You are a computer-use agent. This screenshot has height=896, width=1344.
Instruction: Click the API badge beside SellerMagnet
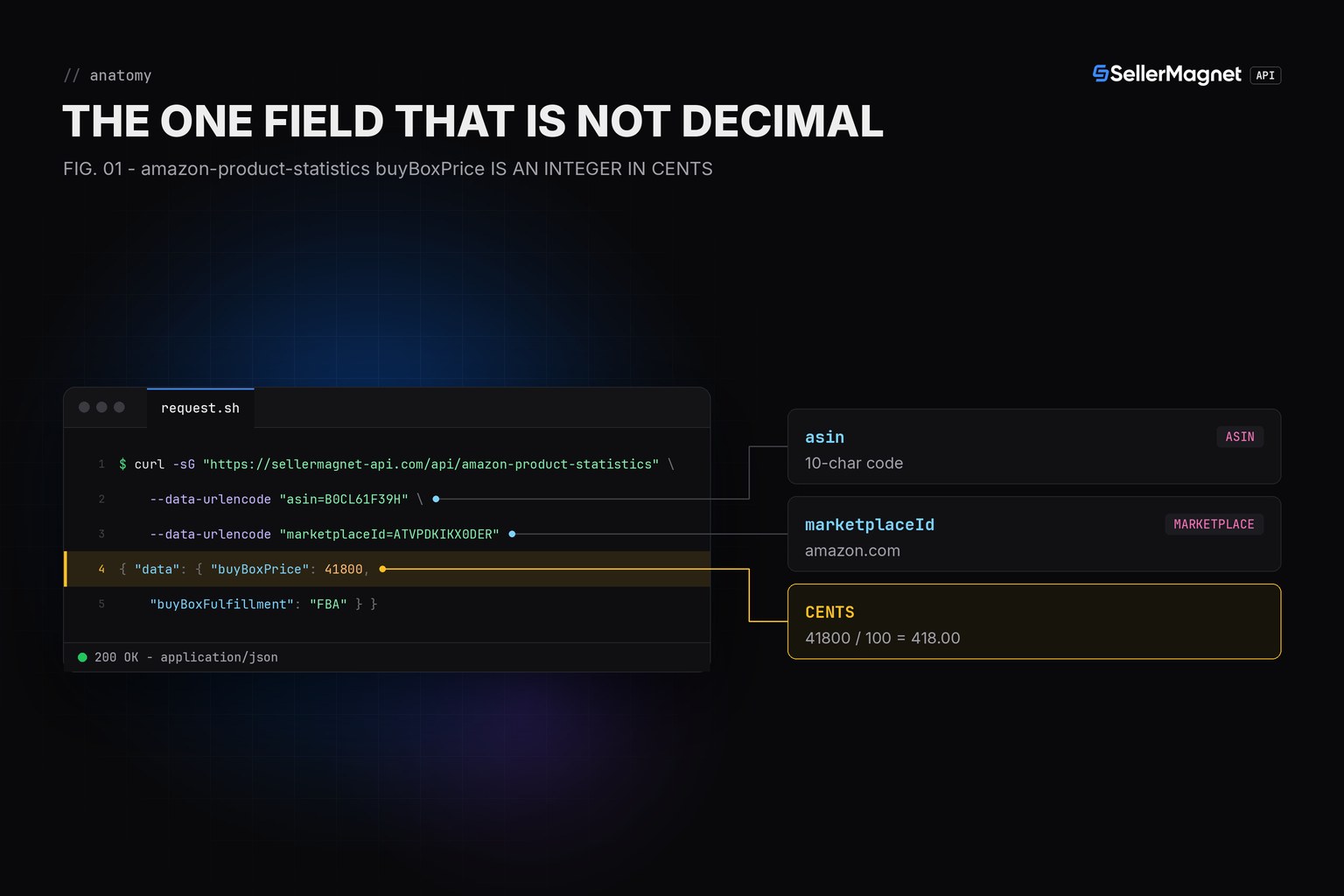coord(1265,75)
